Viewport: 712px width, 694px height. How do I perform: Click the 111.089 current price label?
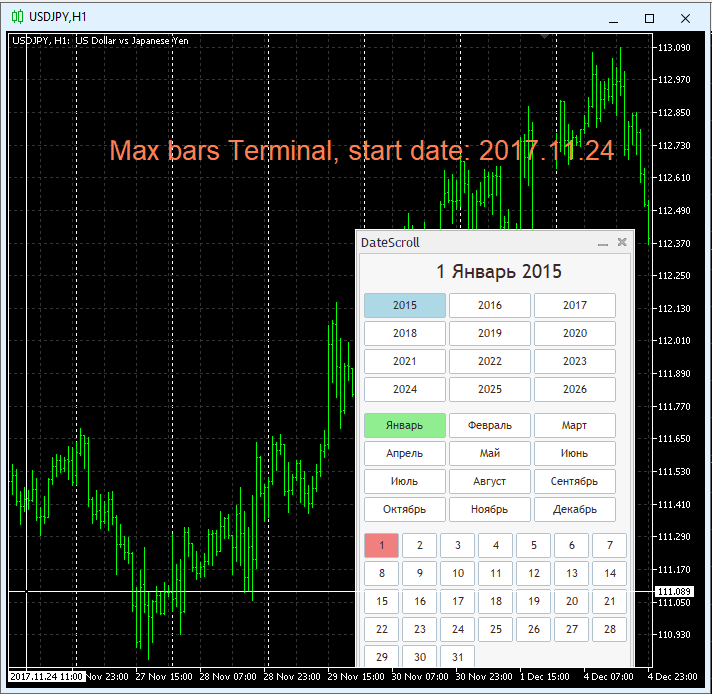click(x=674, y=591)
